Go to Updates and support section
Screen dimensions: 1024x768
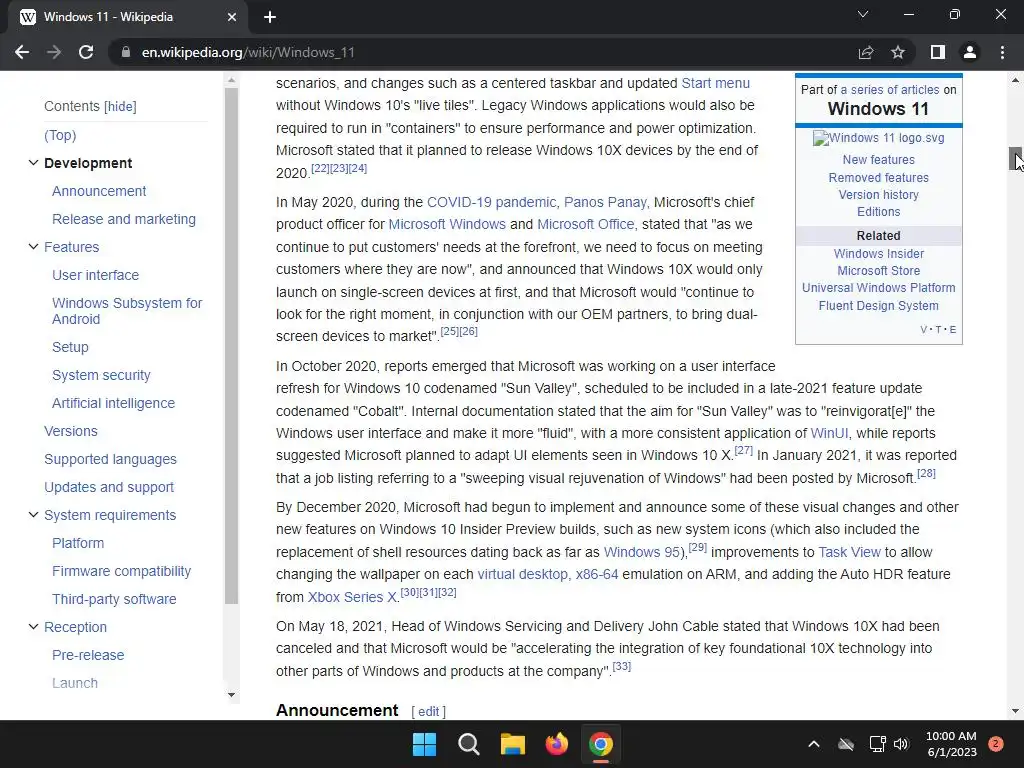[109, 488]
